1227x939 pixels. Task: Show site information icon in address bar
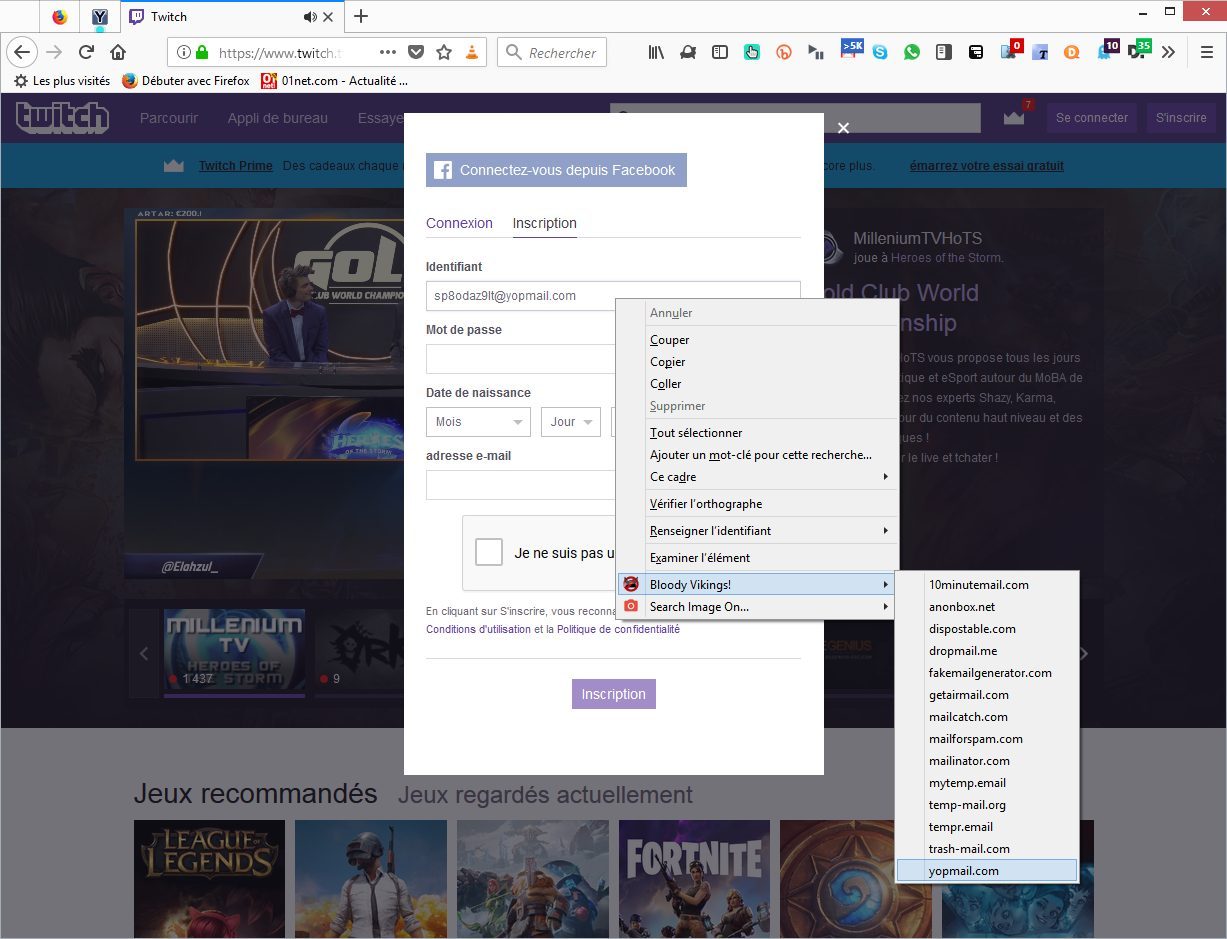[182, 52]
